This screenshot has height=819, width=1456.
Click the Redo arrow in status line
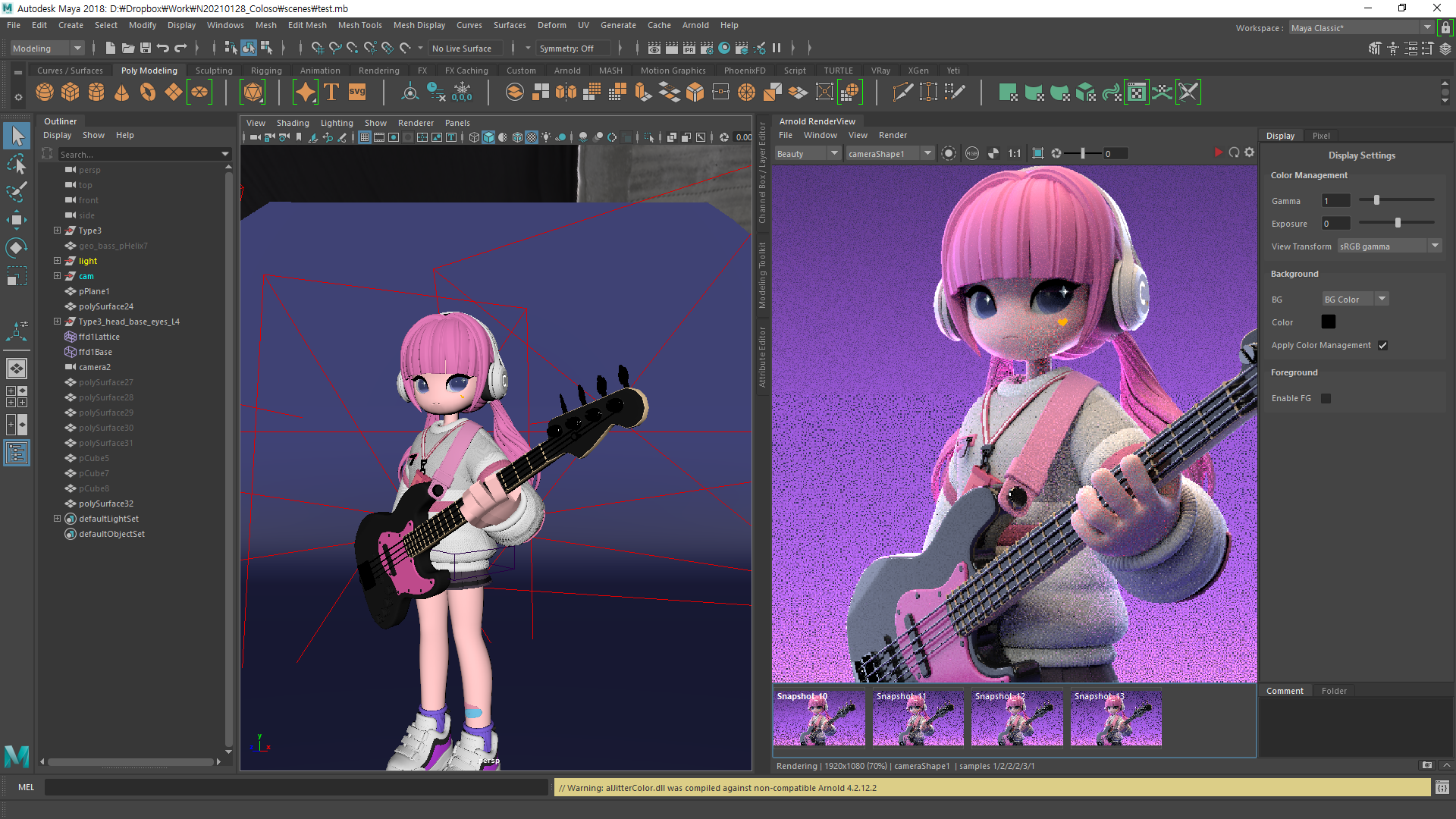(x=180, y=48)
